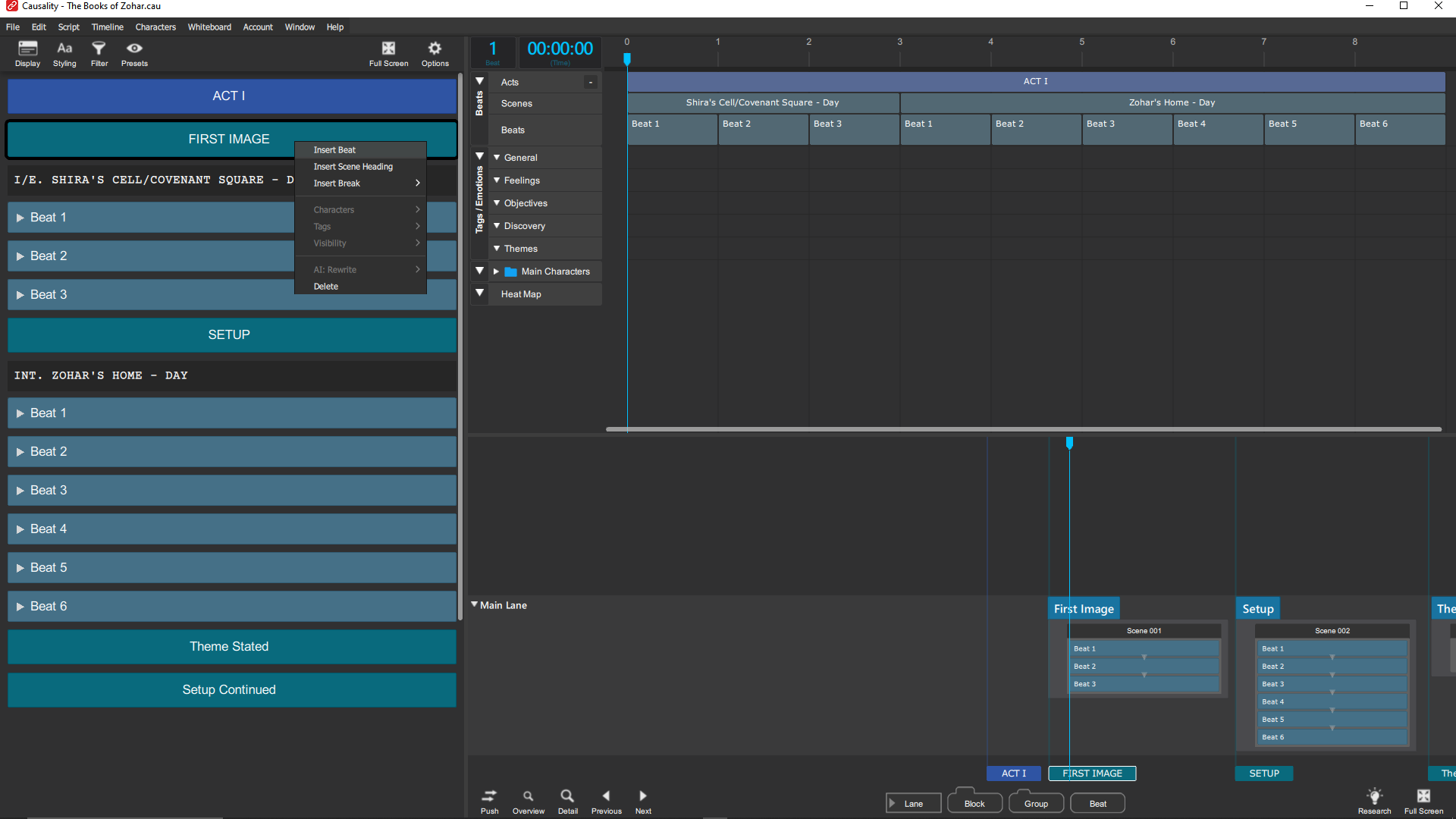The image size is (1456, 819).
Task: Toggle the Main Lane collapse triangle
Action: (475, 604)
